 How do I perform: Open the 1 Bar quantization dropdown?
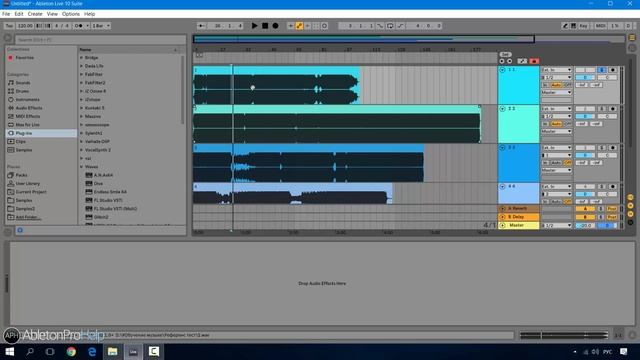click(101, 26)
